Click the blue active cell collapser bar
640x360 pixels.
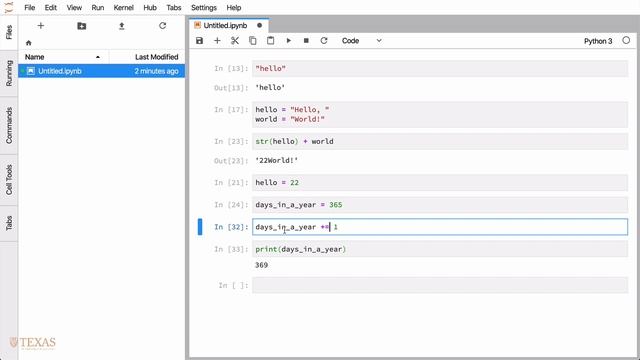click(x=200, y=227)
